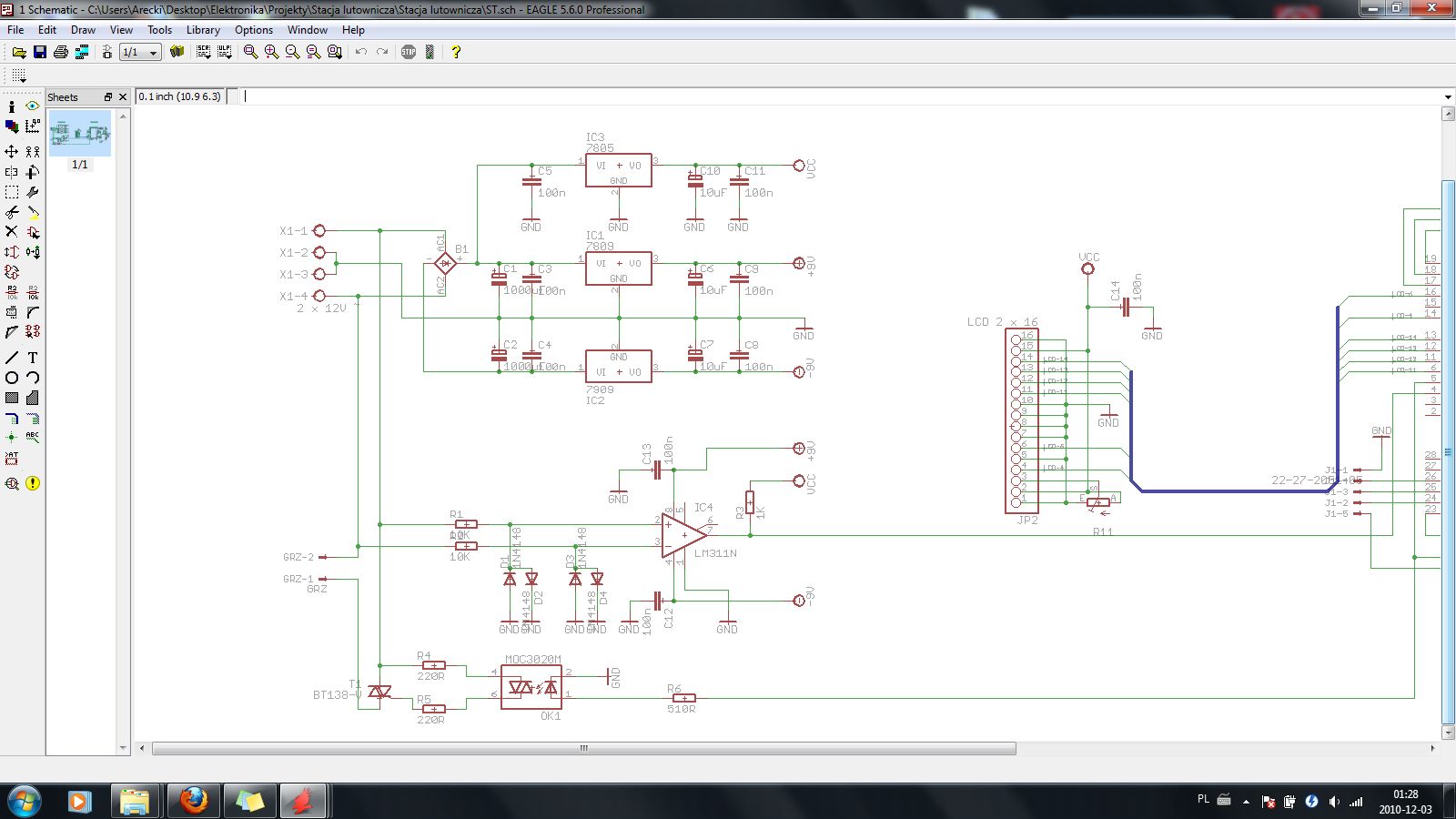Screen dimensions: 1456x819
Task: Select the Junction tool (green dot)
Action: [x=12, y=438]
